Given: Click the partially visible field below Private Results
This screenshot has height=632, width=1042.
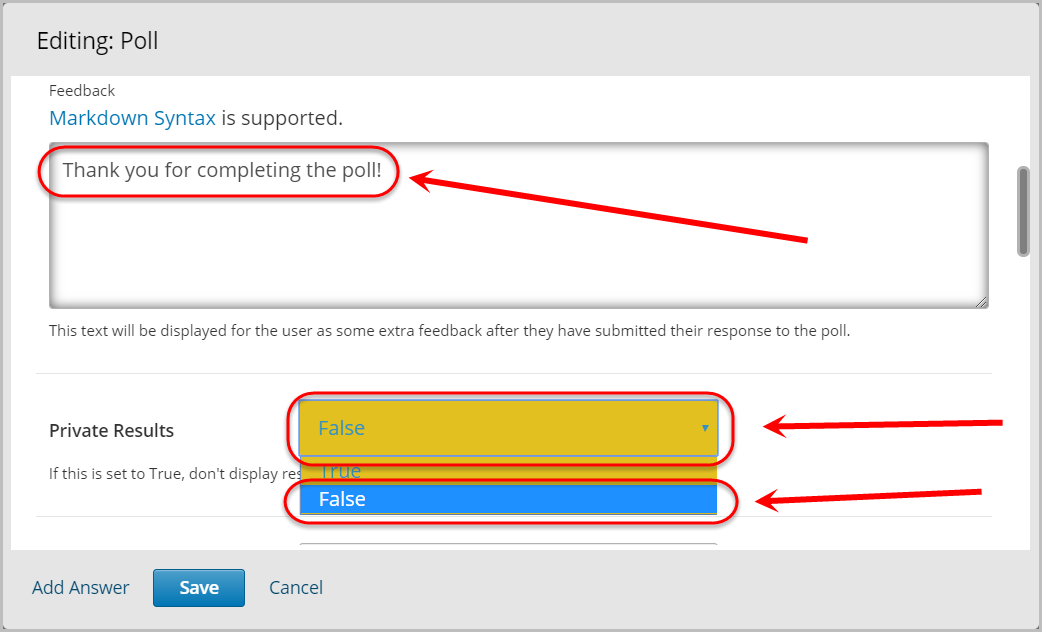Looking at the screenshot, I should [x=508, y=546].
